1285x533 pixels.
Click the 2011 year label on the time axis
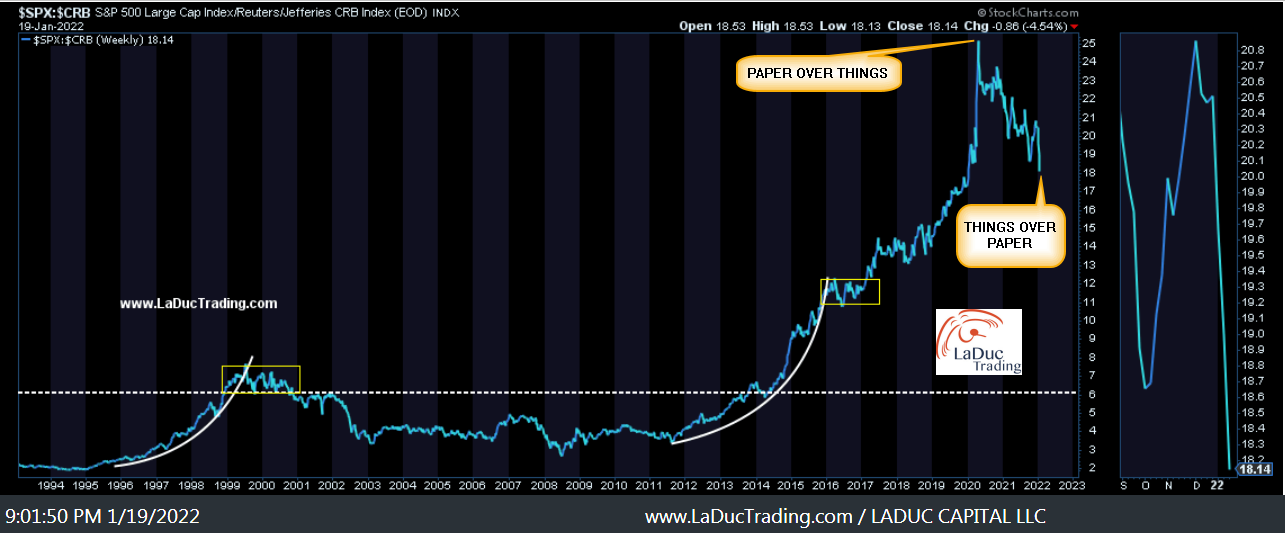coord(650,485)
